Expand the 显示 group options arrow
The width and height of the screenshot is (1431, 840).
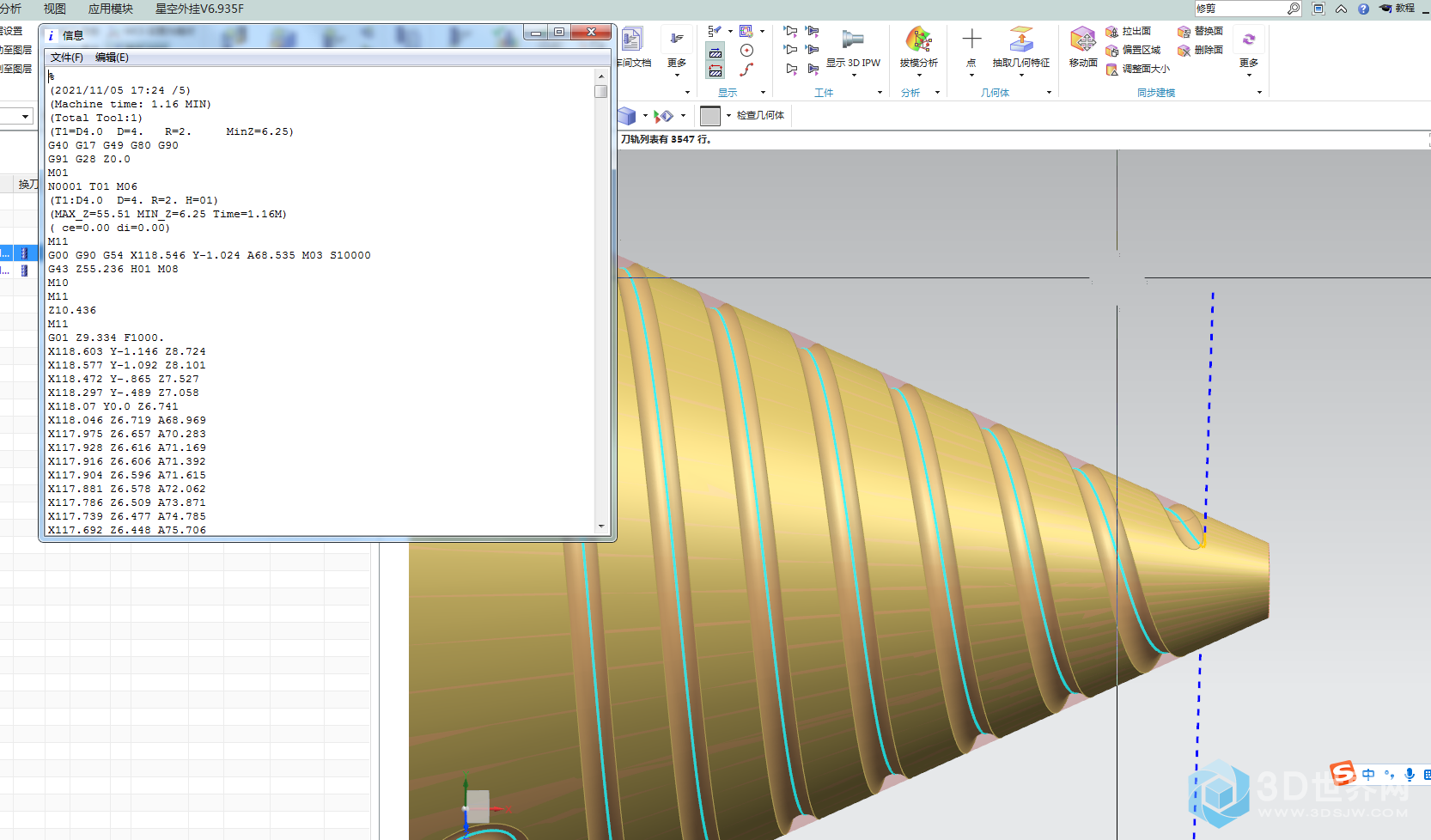pos(763,93)
